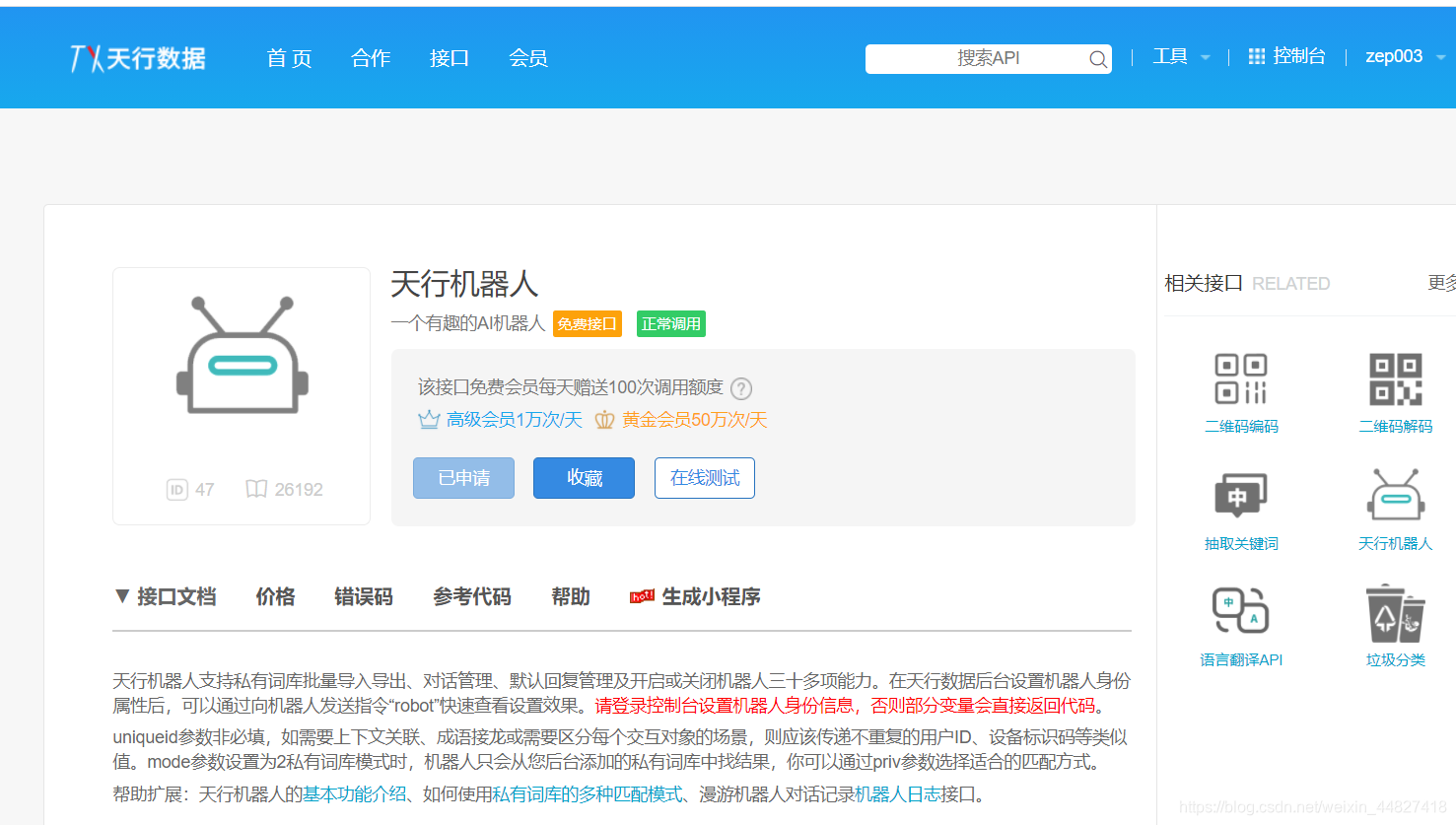Switch to the 价格 tab
This screenshot has height=825, width=1456.
click(x=275, y=595)
